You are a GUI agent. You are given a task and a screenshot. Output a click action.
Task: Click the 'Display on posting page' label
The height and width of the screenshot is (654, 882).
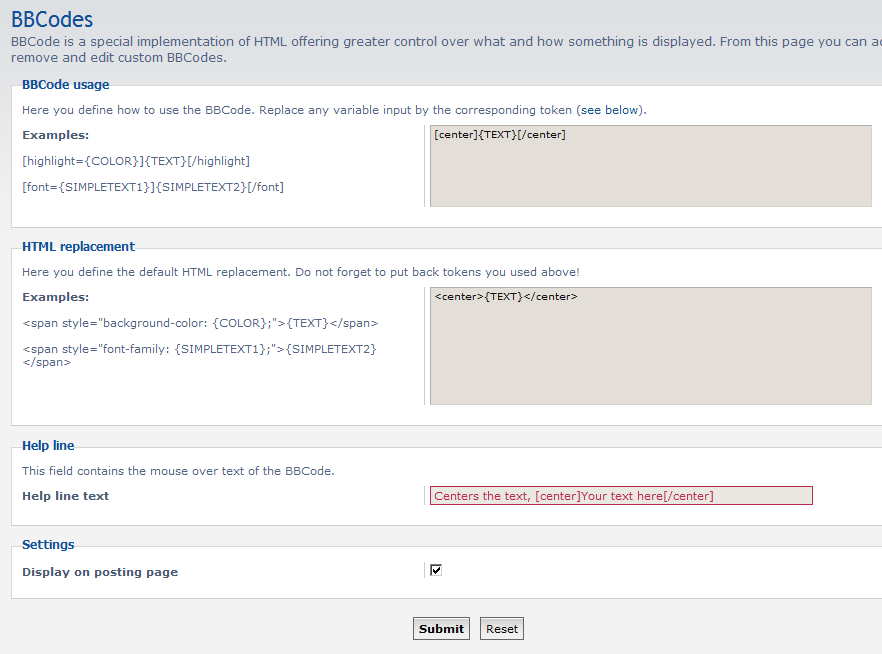pyautogui.click(x=100, y=572)
